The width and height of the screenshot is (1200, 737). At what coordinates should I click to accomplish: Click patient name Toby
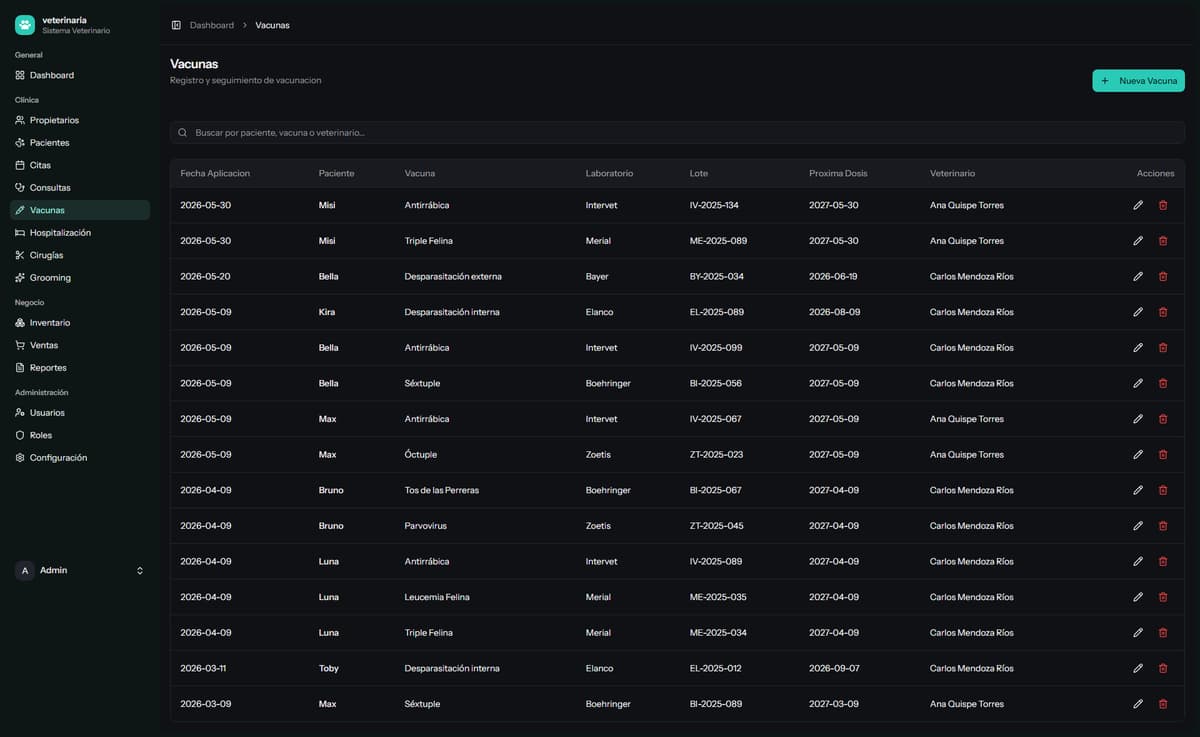tap(329, 668)
